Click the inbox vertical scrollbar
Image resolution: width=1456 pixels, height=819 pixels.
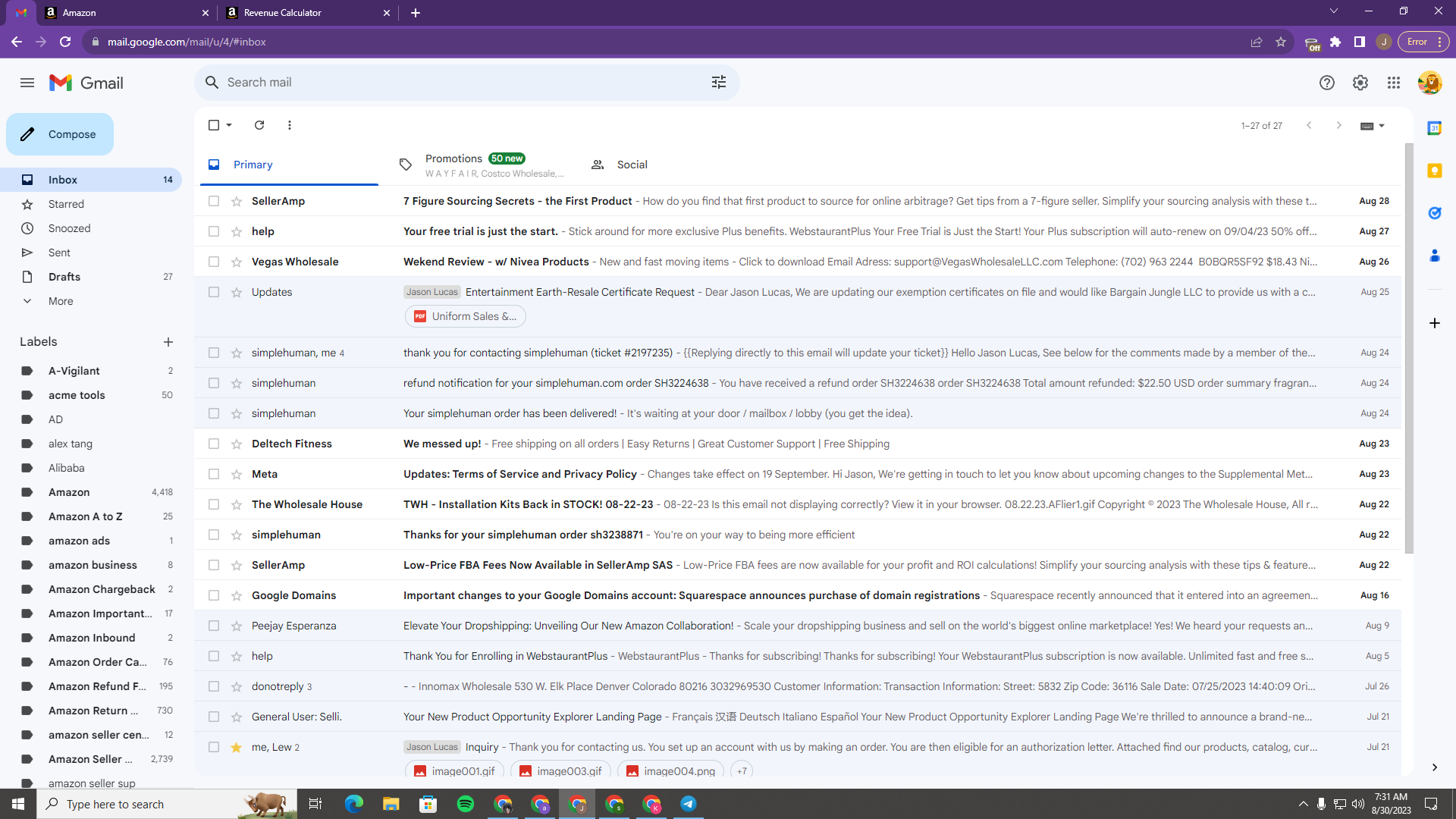[x=1409, y=349]
